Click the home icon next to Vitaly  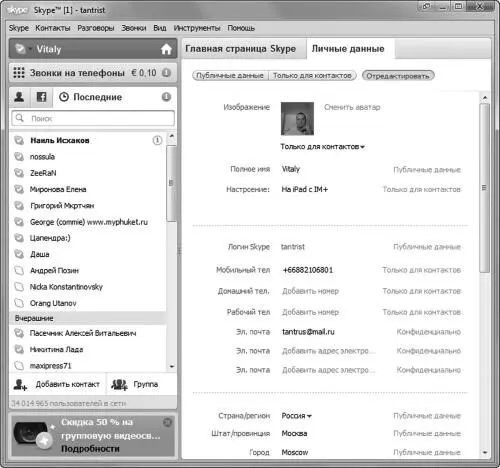click(x=166, y=49)
